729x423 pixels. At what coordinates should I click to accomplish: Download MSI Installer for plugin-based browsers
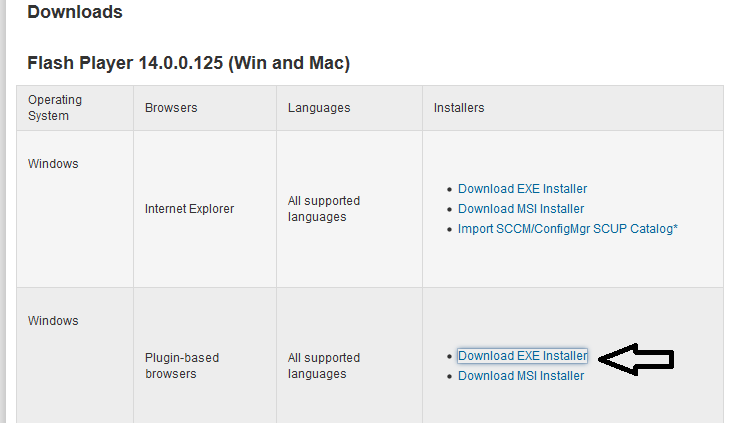[521, 376]
